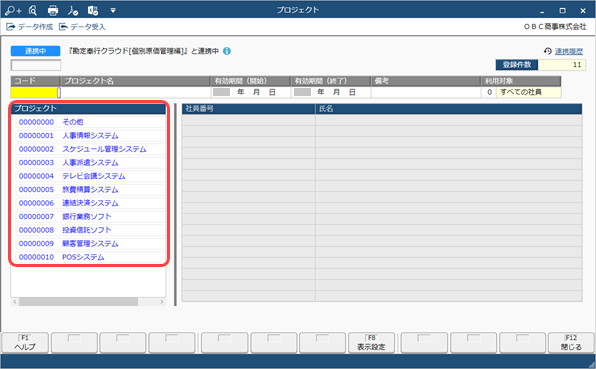Click the 備考 input field
The height and width of the screenshot is (369, 596).
pos(426,92)
